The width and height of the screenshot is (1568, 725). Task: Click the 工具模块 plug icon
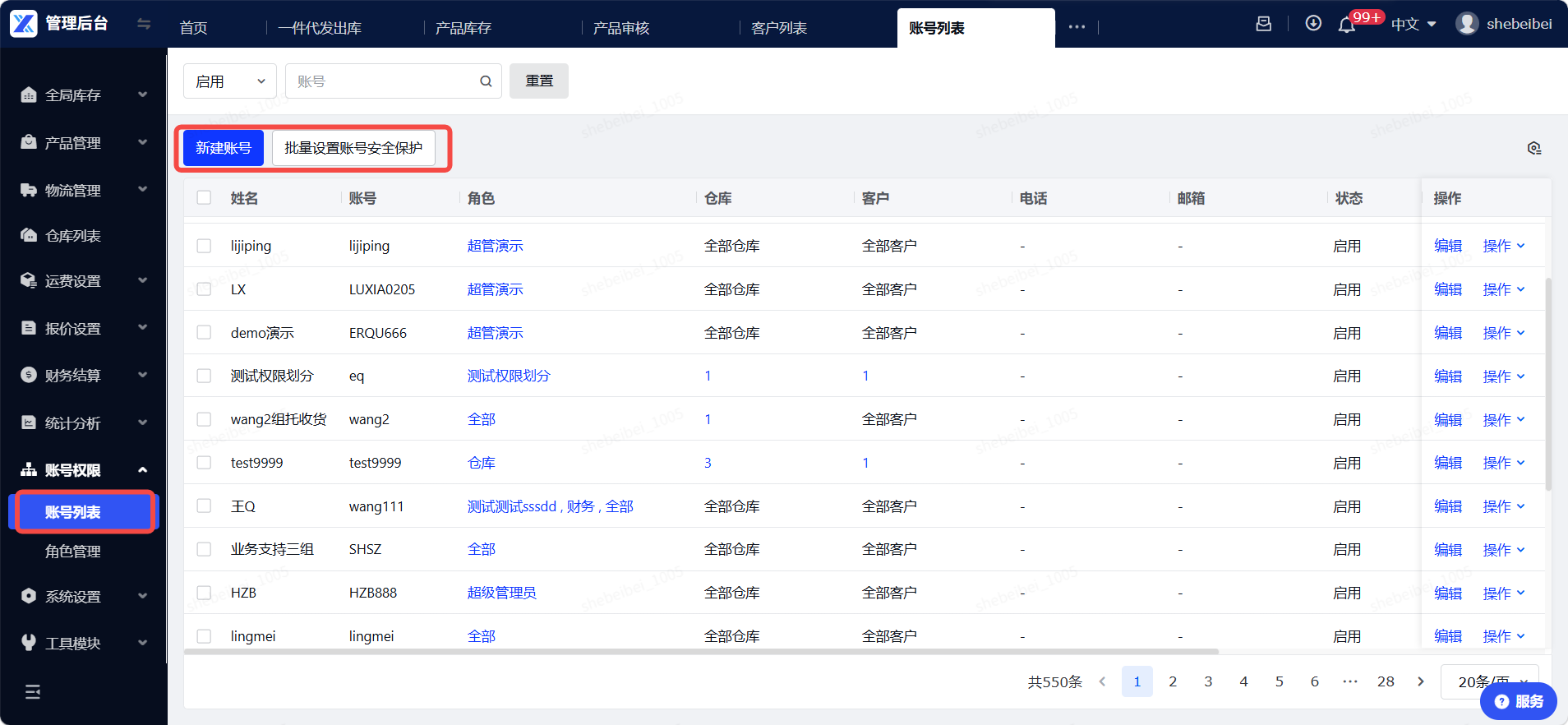pyautogui.click(x=29, y=643)
